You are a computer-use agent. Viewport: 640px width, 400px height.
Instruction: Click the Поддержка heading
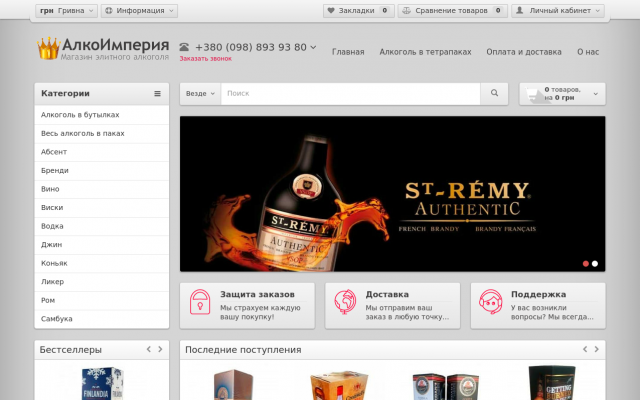(538, 294)
